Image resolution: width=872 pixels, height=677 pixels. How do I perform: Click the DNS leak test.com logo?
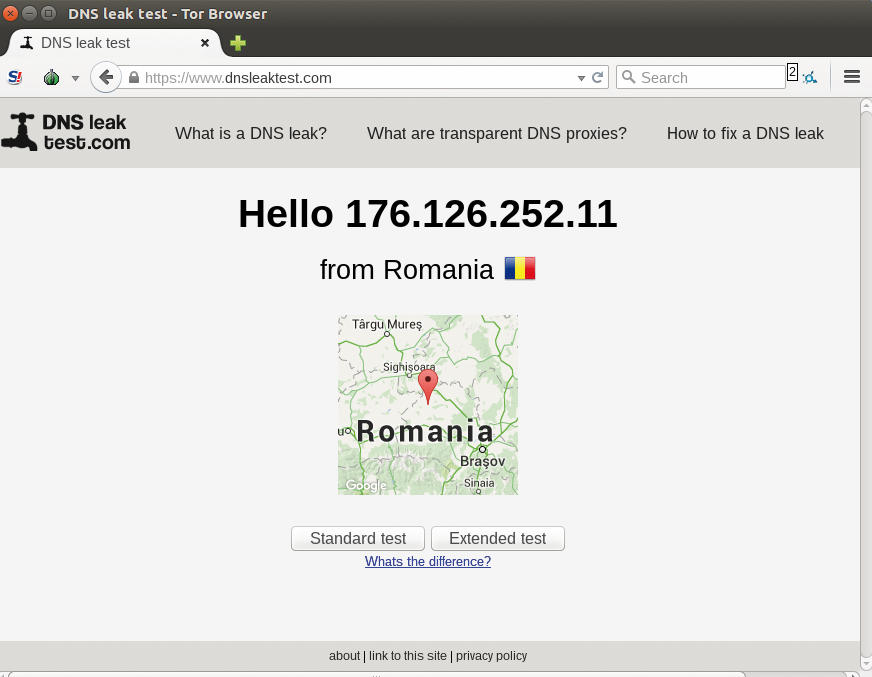(x=66, y=132)
